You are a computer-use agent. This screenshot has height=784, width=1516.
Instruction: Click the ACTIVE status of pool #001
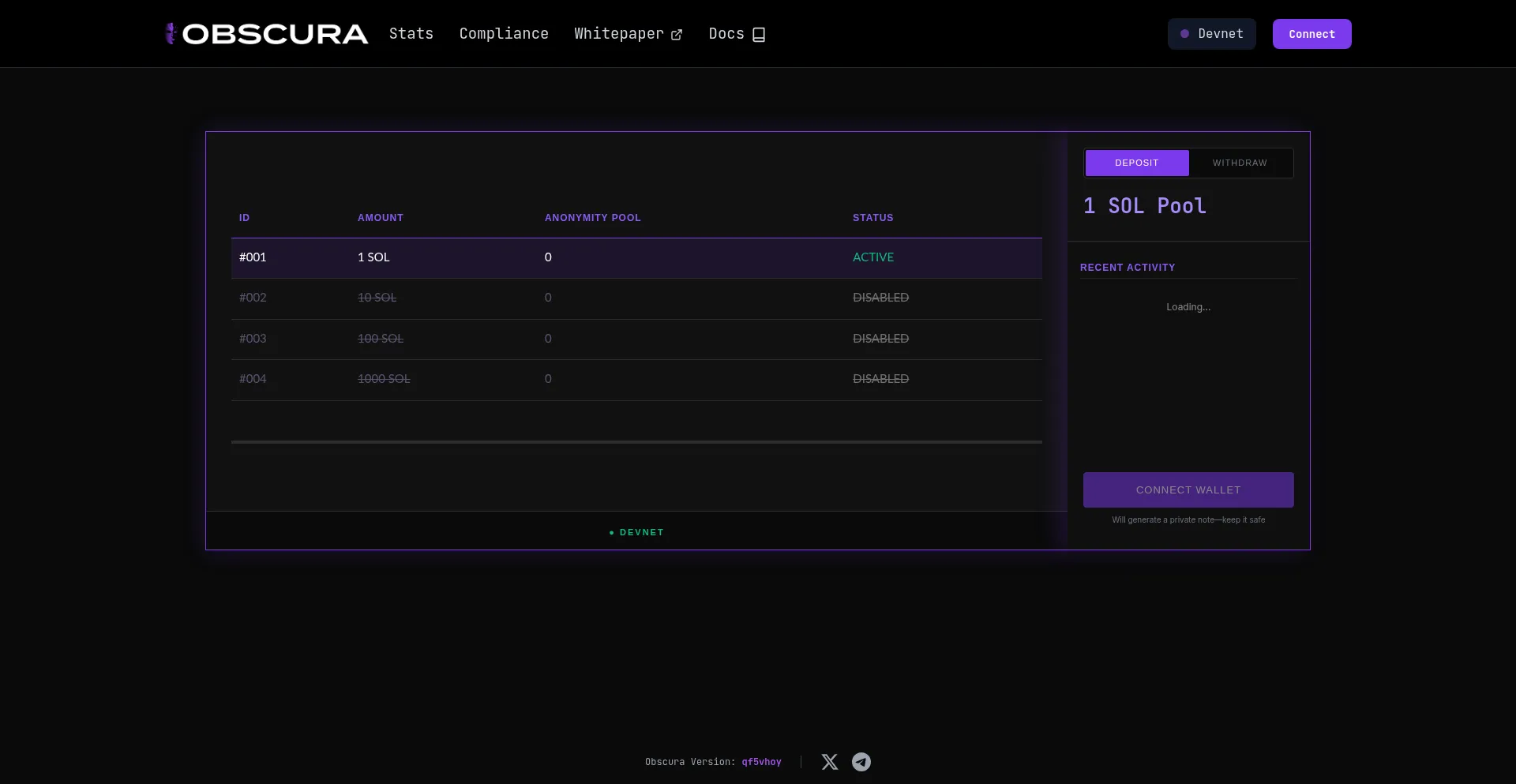pos(873,257)
